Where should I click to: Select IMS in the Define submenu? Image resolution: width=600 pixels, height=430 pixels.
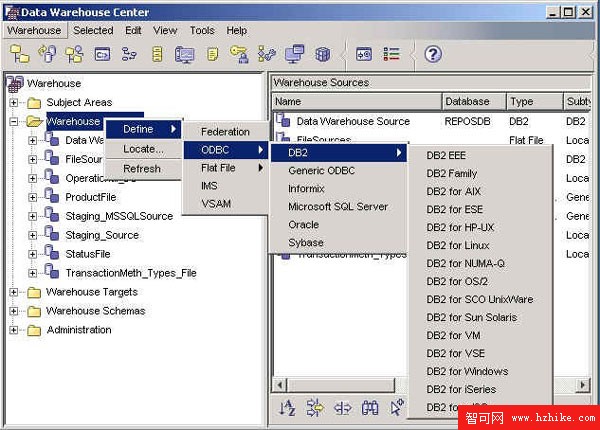click(x=226, y=186)
